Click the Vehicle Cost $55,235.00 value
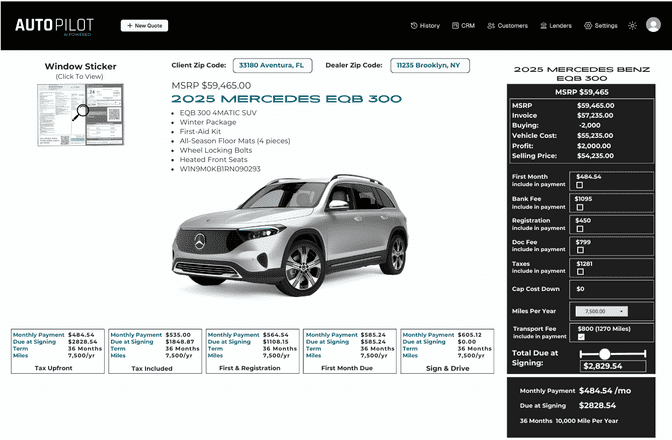The height and width of the screenshot is (440, 672). click(595, 135)
